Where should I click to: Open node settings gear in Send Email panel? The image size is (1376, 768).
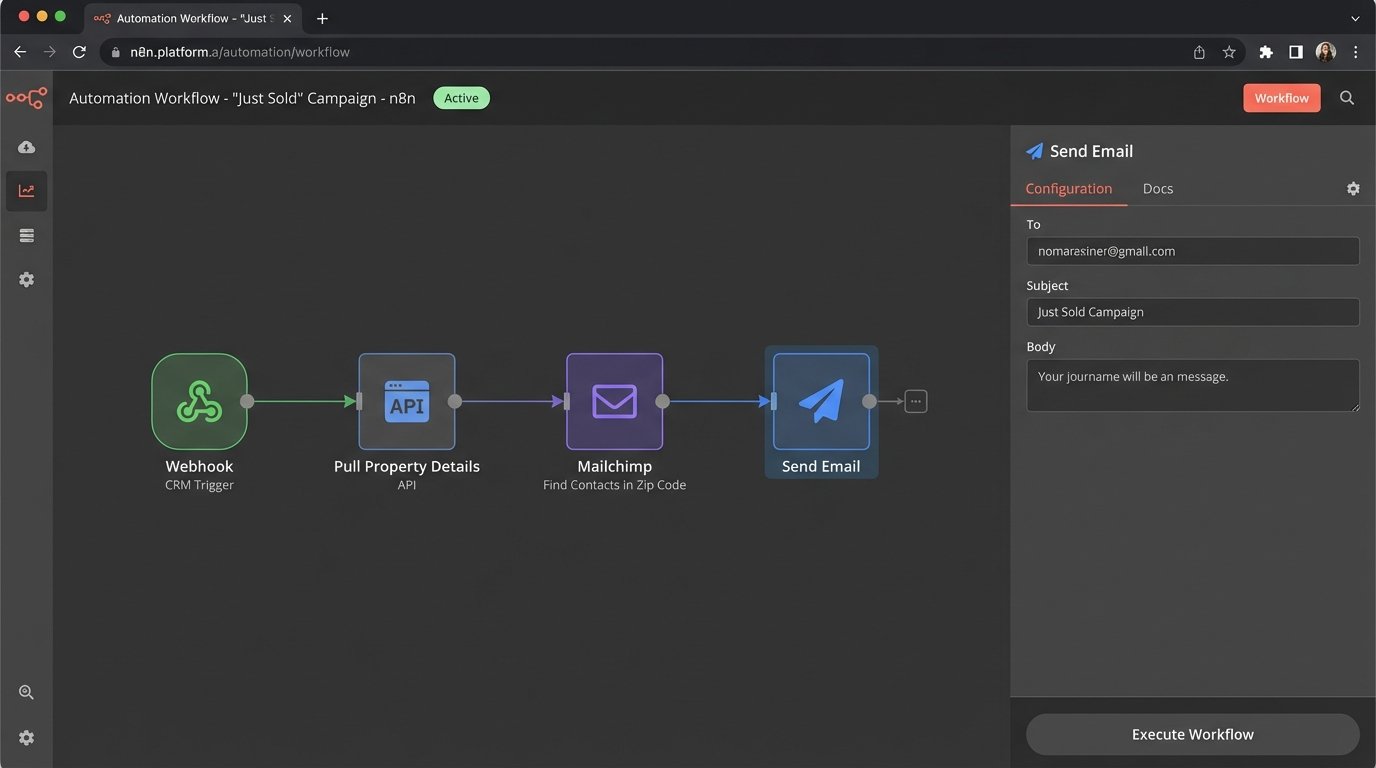pyautogui.click(x=1353, y=189)
